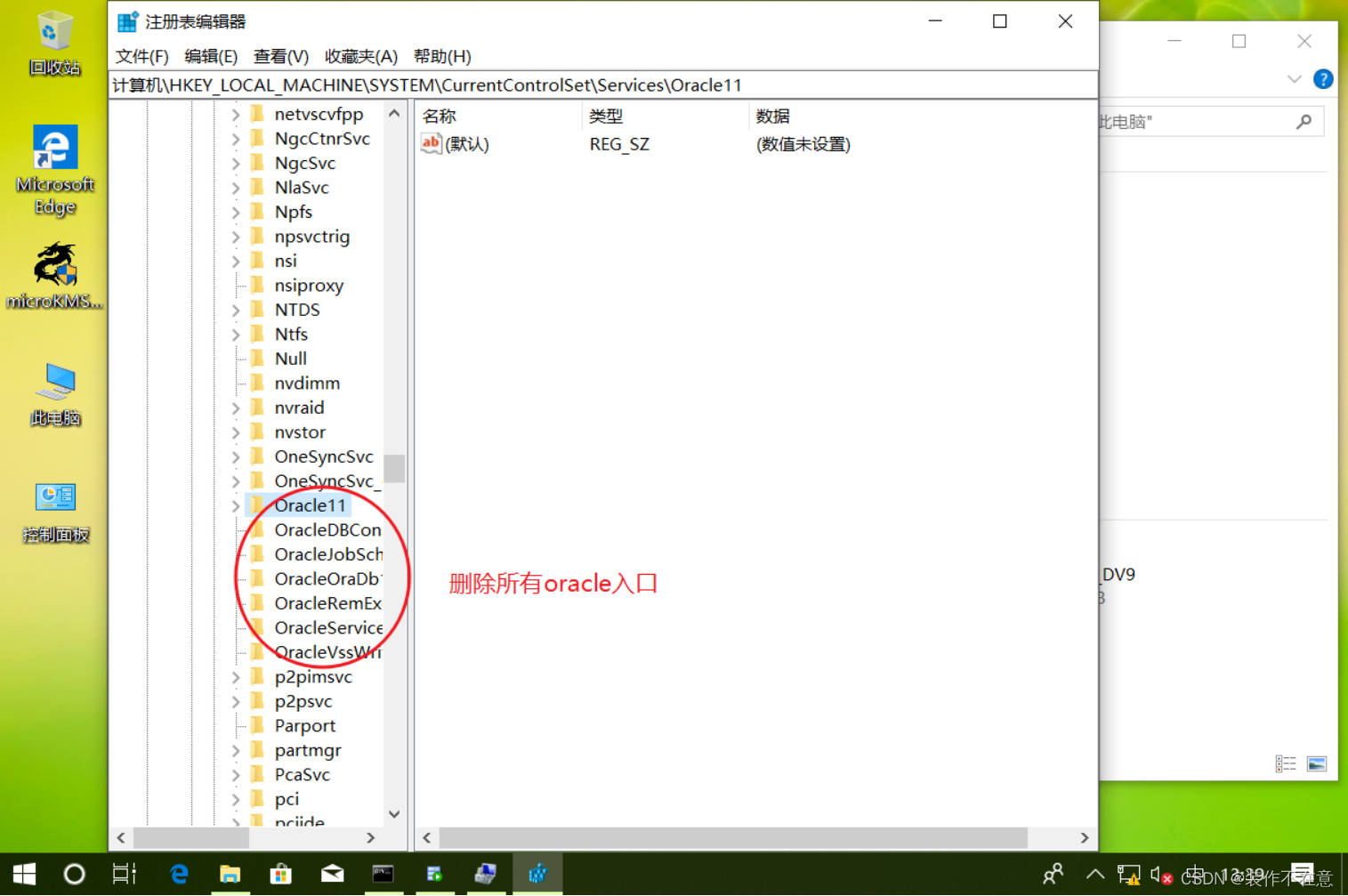Select the nvdimm registry key
The image size is (1348, 896).
(307, 383)
